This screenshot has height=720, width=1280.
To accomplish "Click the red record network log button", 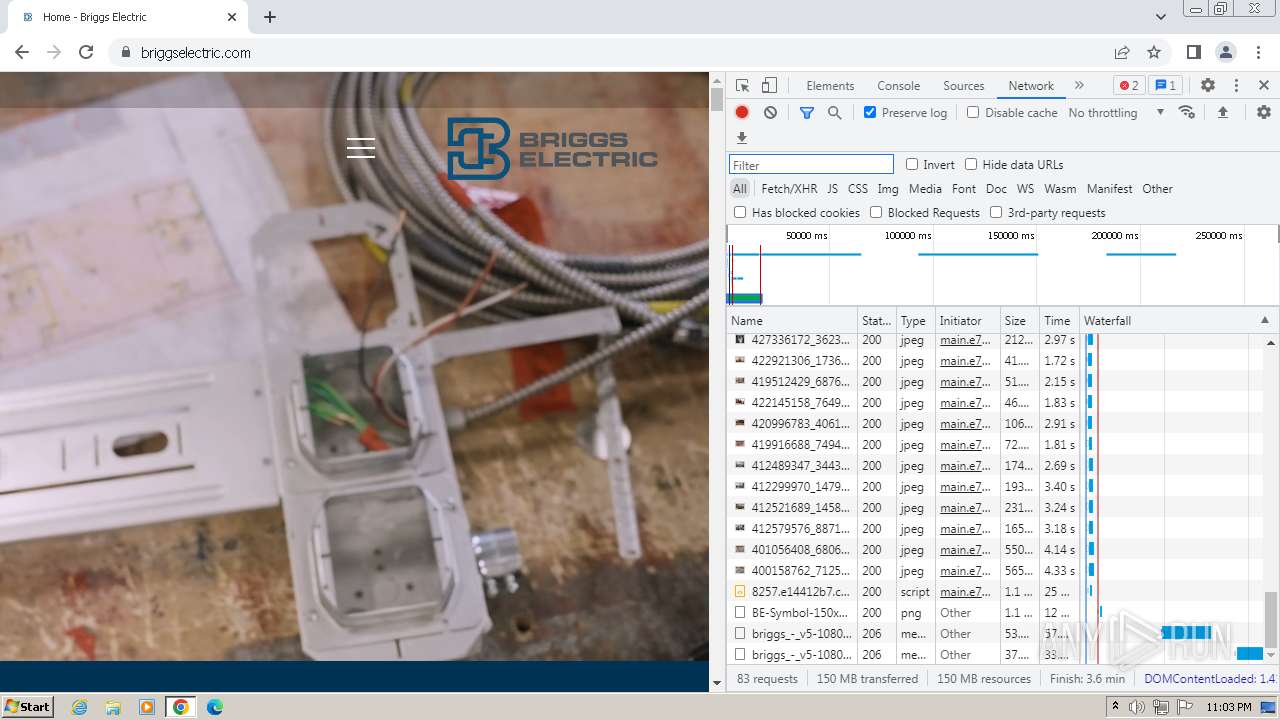I will point(742,113).
